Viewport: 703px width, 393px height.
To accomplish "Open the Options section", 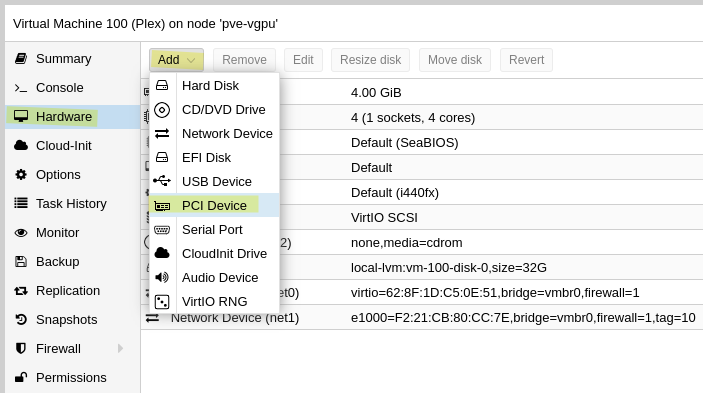I will pyautogui.click(x=58, y=175).
